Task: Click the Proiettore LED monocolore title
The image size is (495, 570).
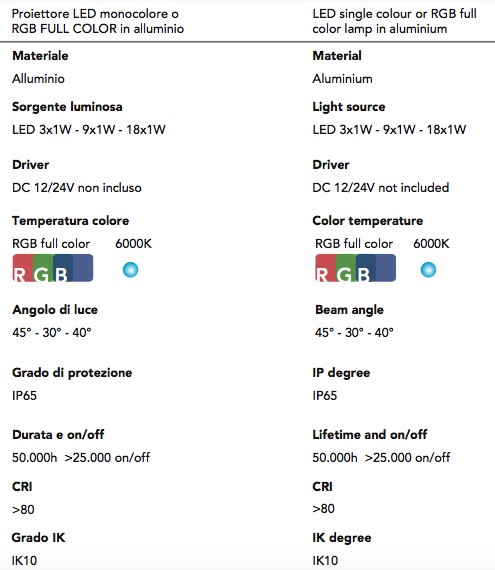Action: (98, 21)
